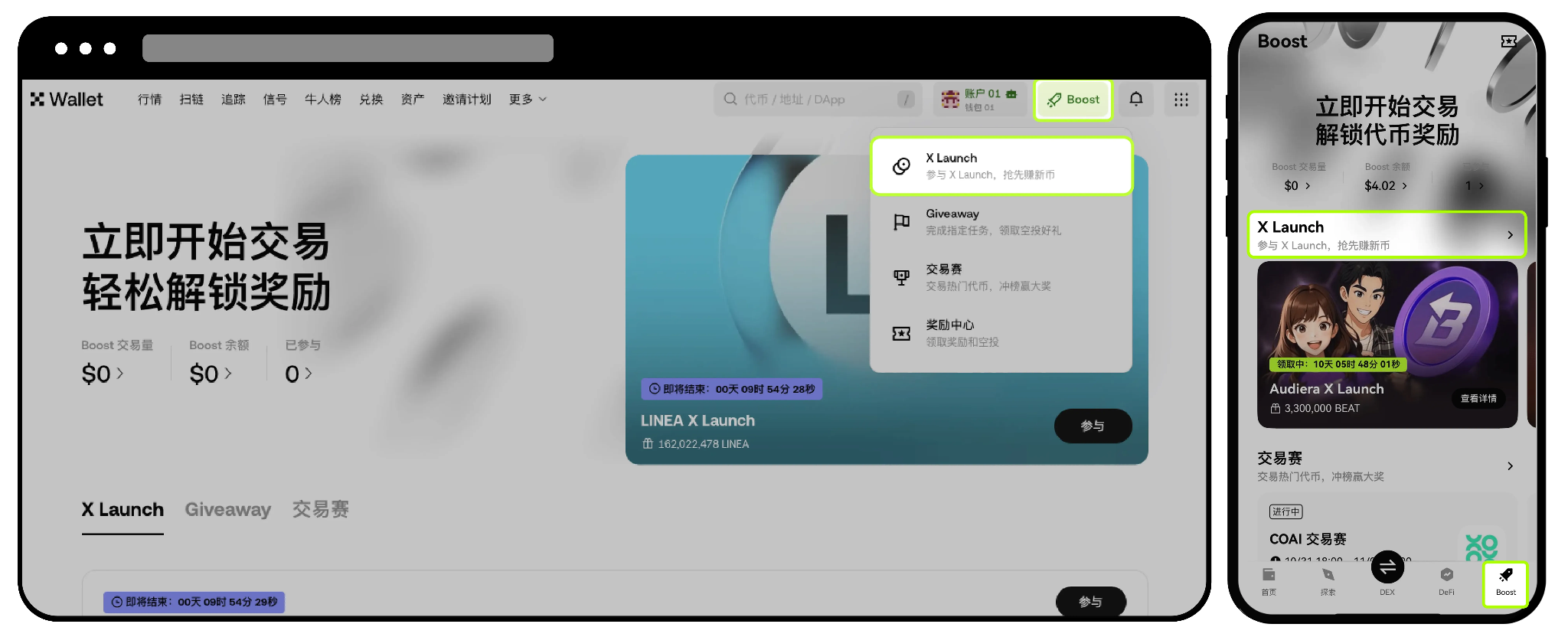The width and height of the screenshot is (1568, 637).
Task: Click the account avatar icon
Action: pos(950,100)
